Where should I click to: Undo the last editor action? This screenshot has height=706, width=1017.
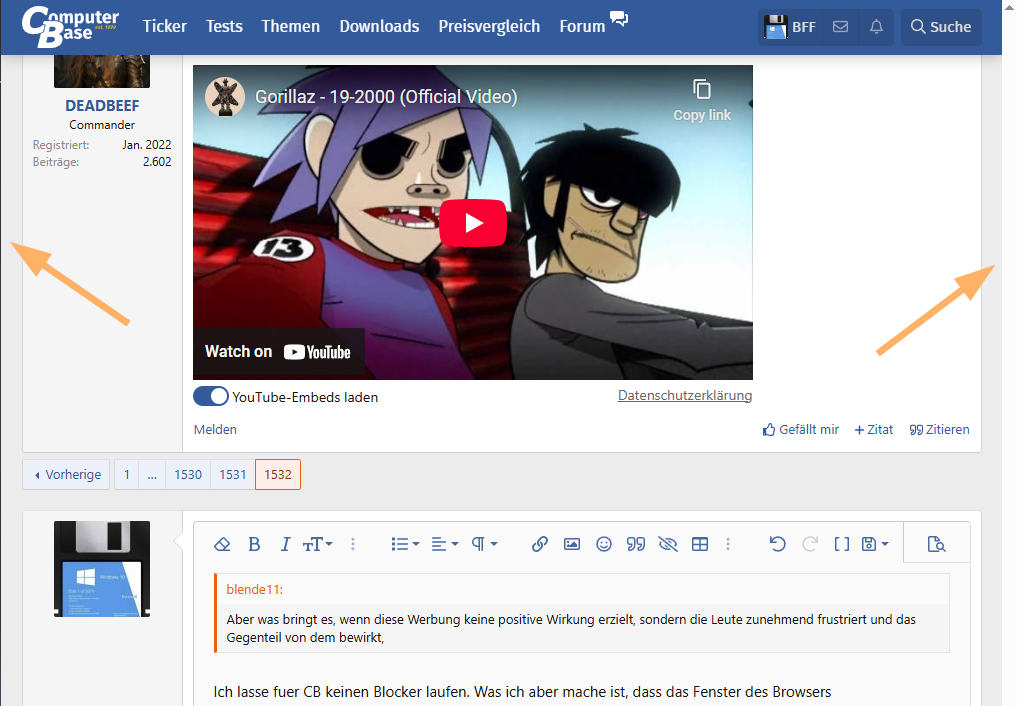coord(778,545)
